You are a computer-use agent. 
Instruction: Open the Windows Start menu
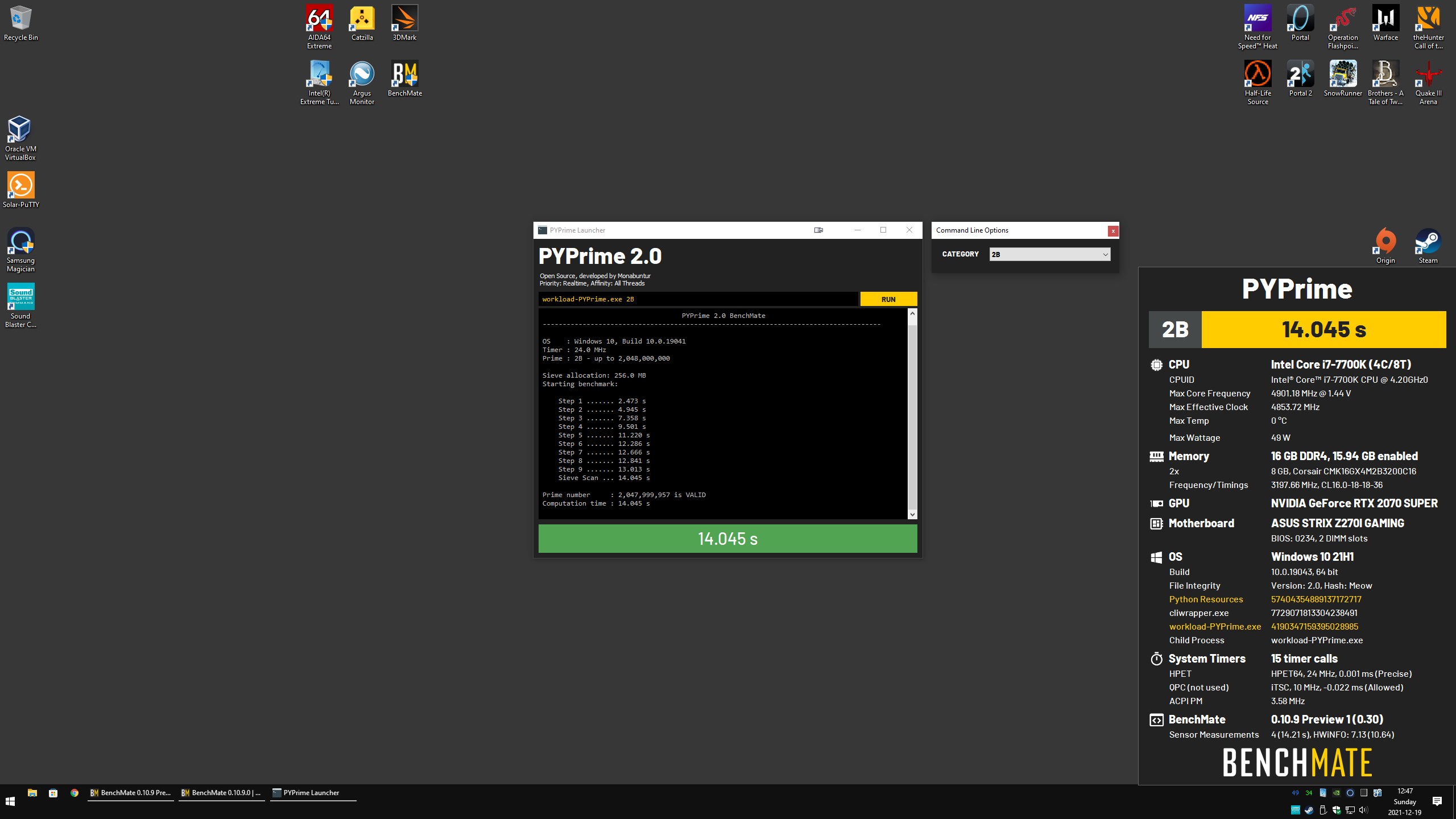point(10,802)
